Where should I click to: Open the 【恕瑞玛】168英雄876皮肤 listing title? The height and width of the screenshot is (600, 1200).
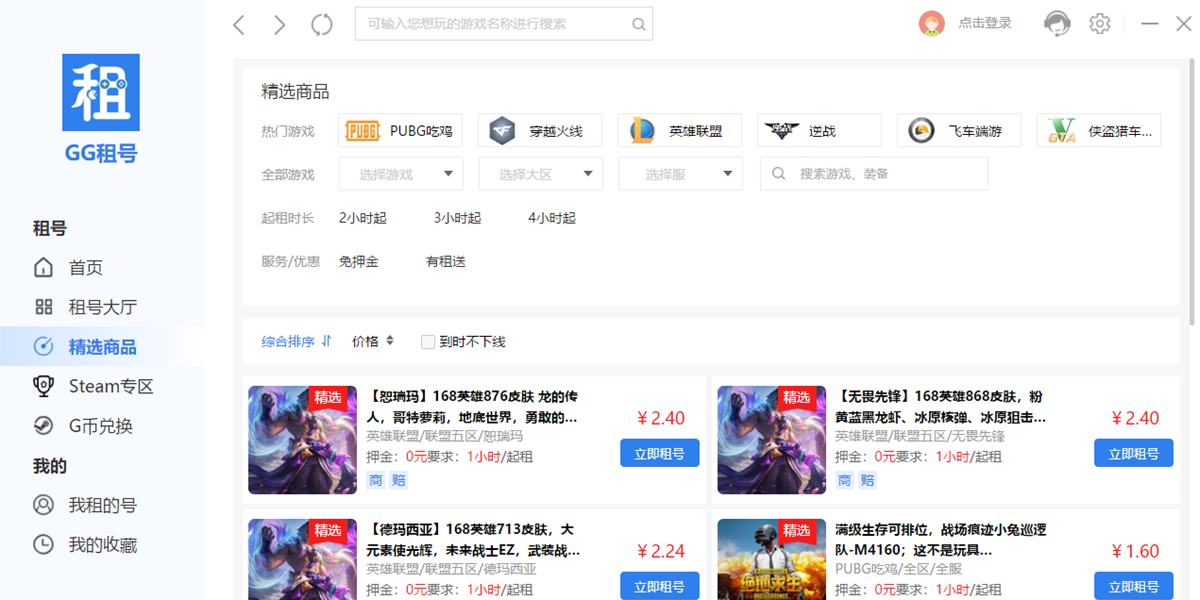(x=472, y=407)
